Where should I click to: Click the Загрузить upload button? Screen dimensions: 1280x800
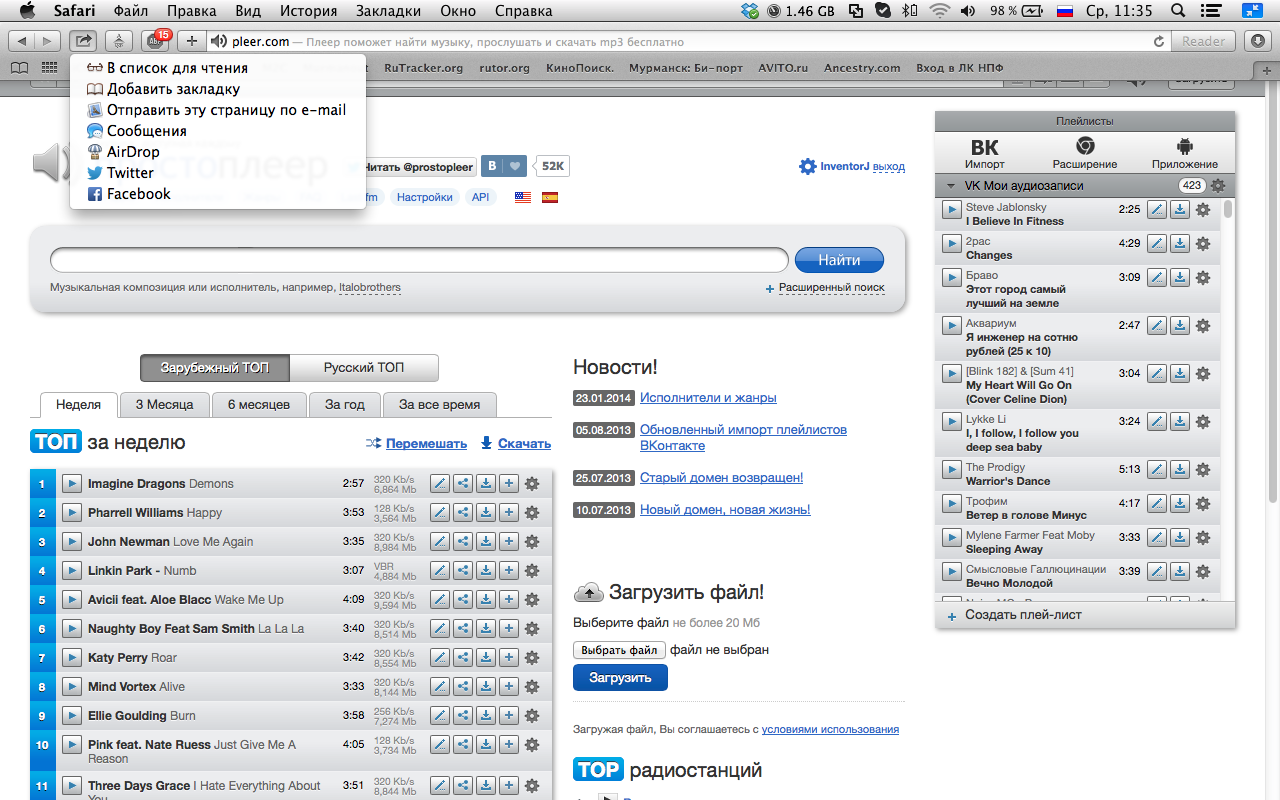point(620,678)
